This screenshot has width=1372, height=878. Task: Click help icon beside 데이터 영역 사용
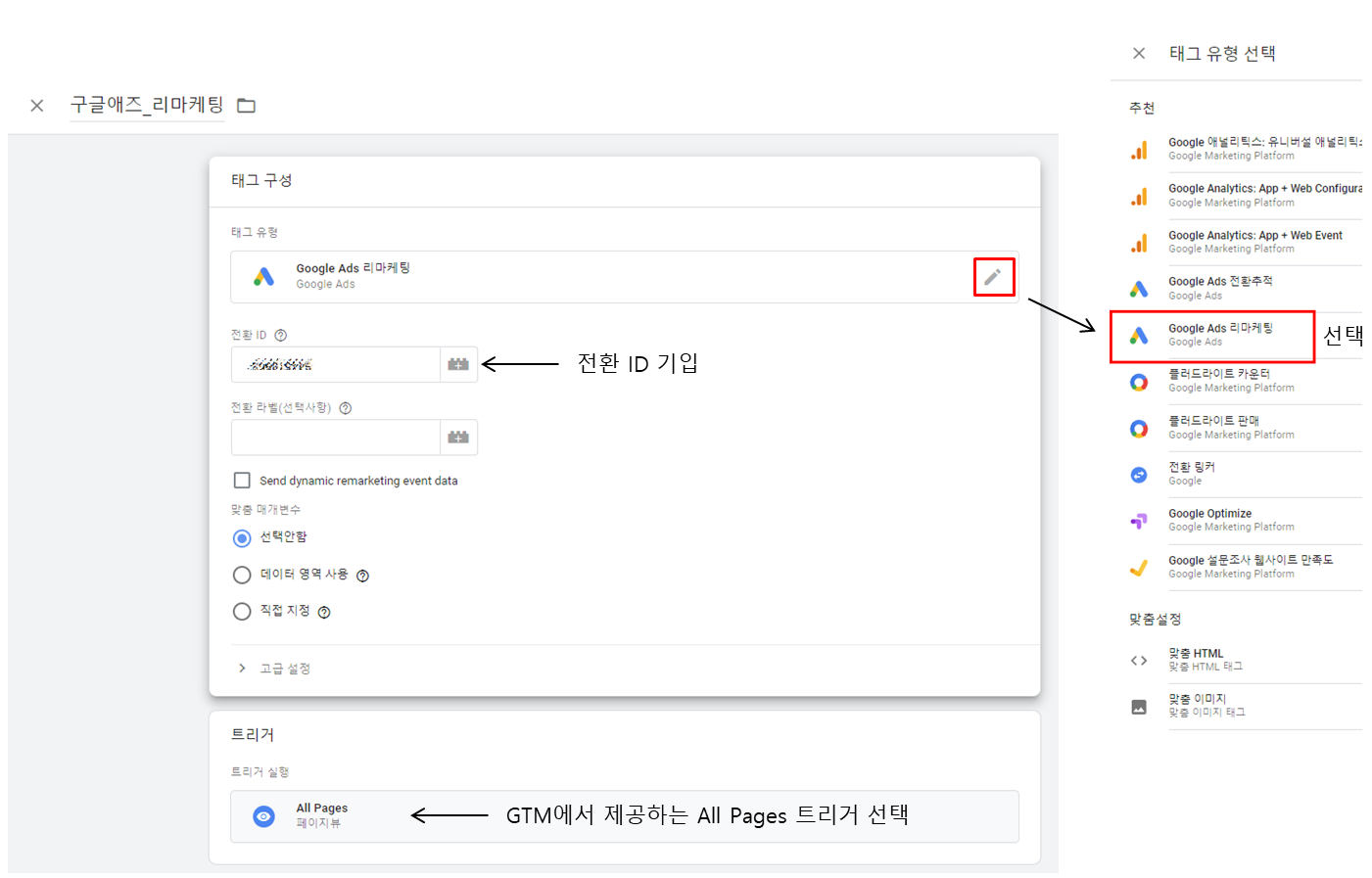pyautogui.click(x=362, y=576)
